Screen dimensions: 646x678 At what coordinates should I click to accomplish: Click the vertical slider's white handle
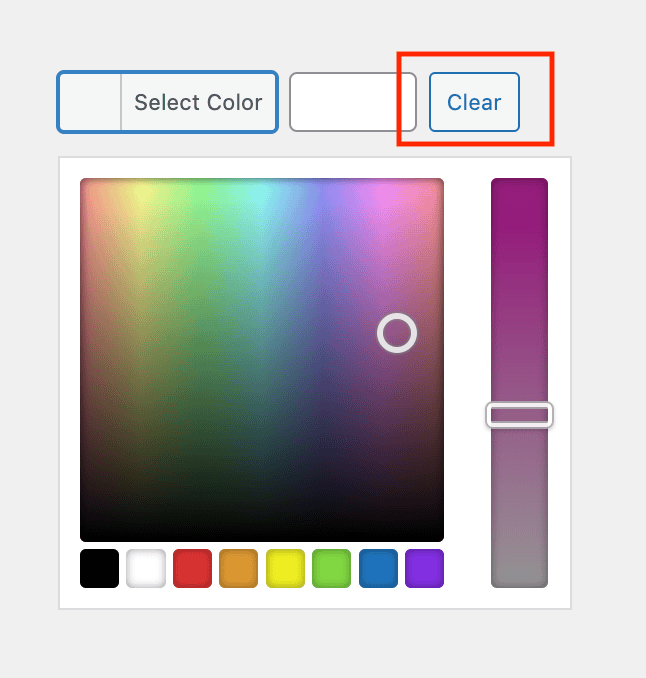point(519,415)
